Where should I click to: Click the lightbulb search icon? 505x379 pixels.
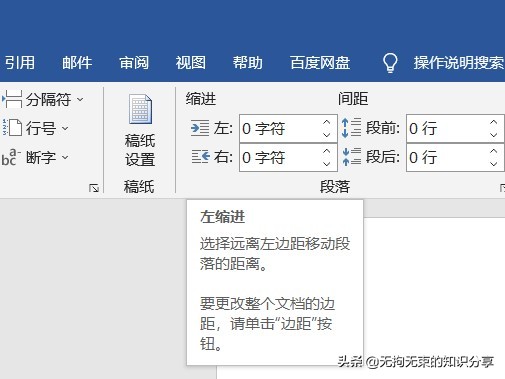point(390,63)
